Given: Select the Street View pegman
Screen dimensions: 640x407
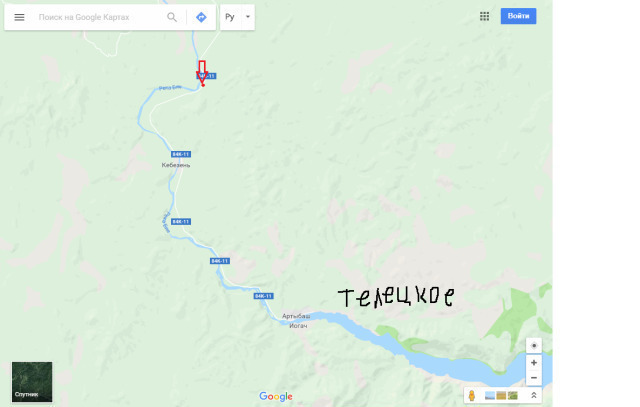Looking at the screenshot, I should pos(472,396).
